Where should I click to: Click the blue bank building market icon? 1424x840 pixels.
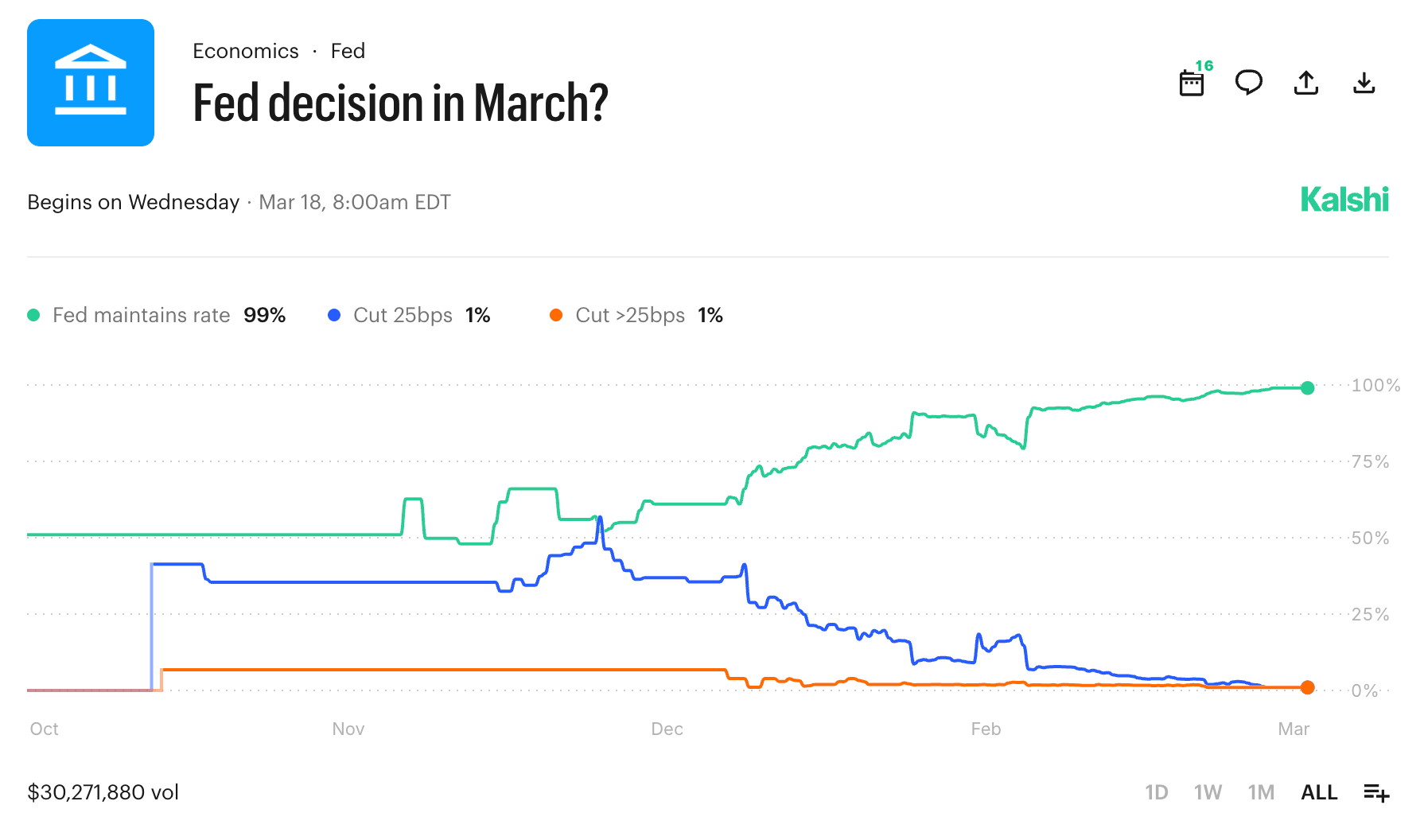91,83
